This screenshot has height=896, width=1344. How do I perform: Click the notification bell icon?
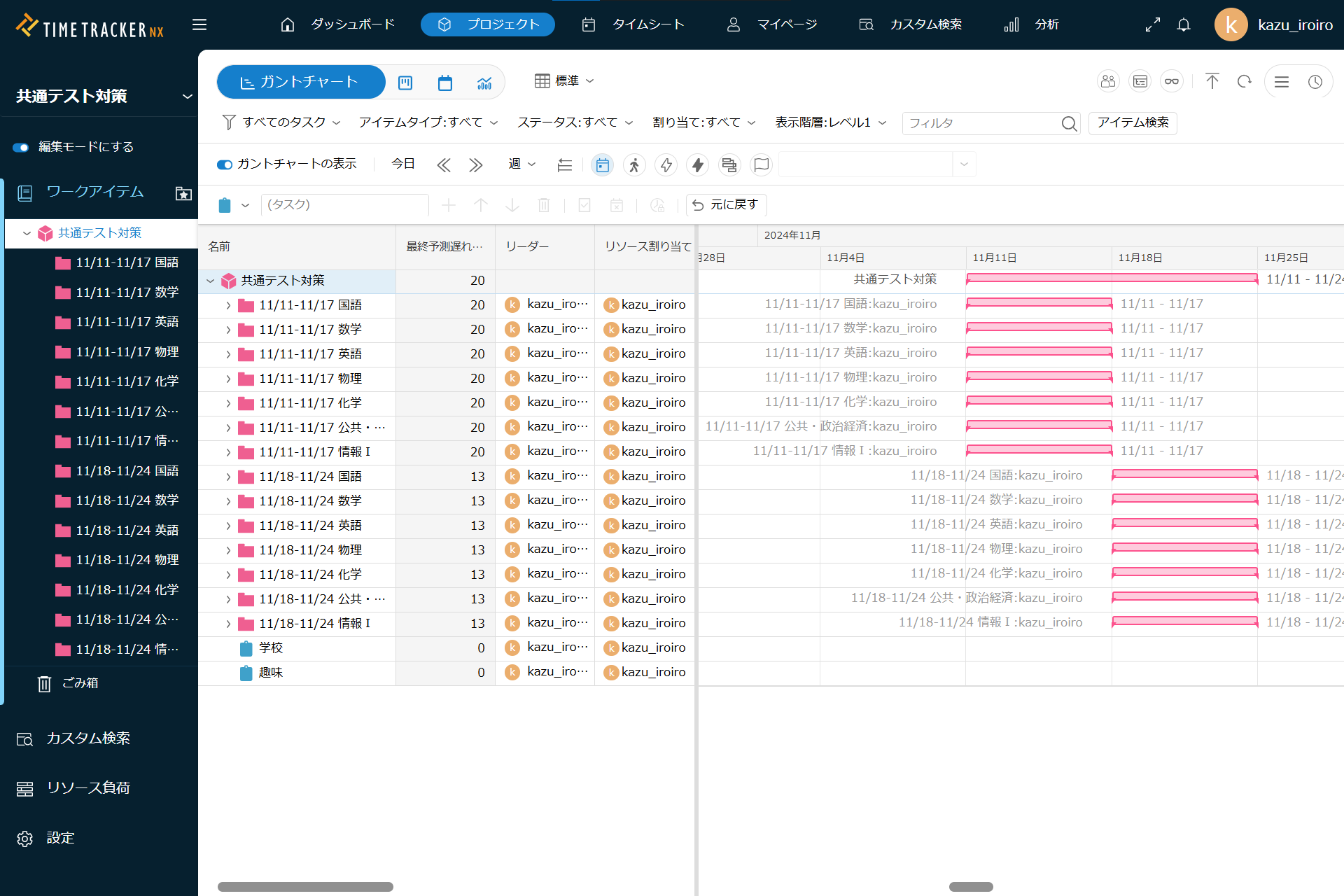click(x=1183, y=25)
